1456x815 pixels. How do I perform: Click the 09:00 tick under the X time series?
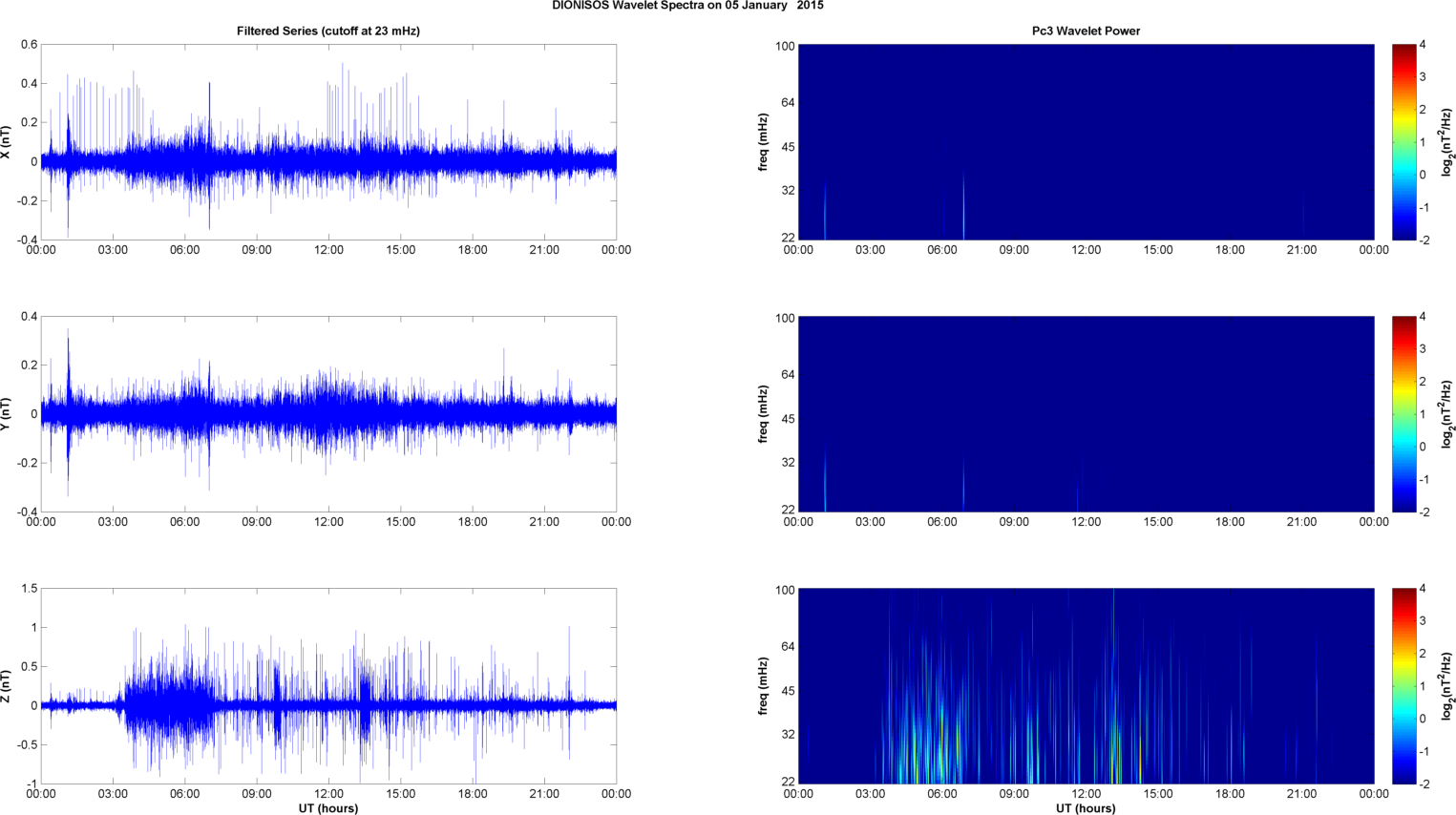coord(257,250)
